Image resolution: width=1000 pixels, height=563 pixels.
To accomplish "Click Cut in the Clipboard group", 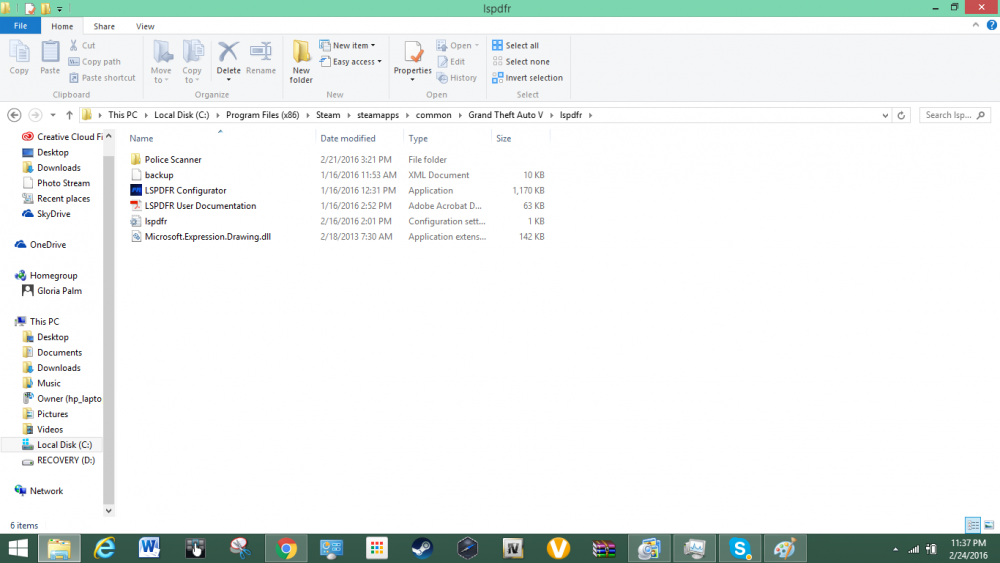I will click(82, 45).
